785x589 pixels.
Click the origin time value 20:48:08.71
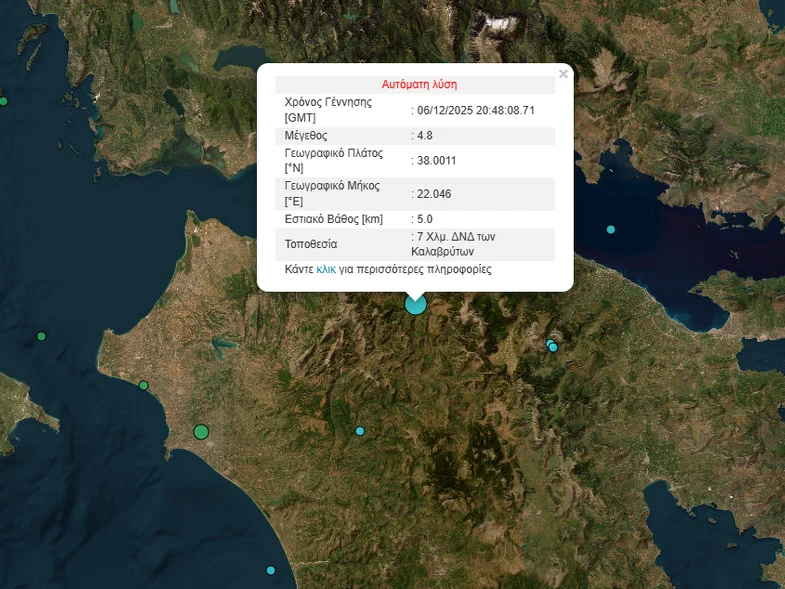(x=476, y=110)
